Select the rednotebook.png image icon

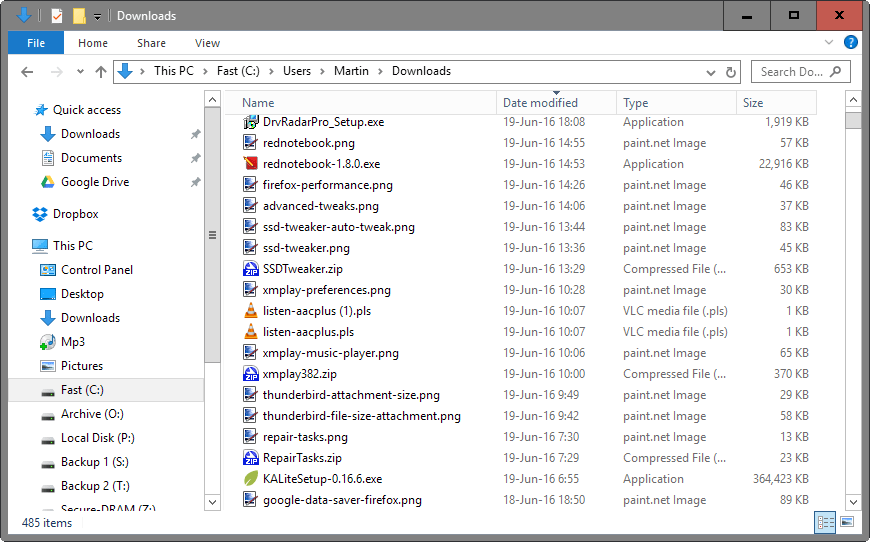(251, 143)
